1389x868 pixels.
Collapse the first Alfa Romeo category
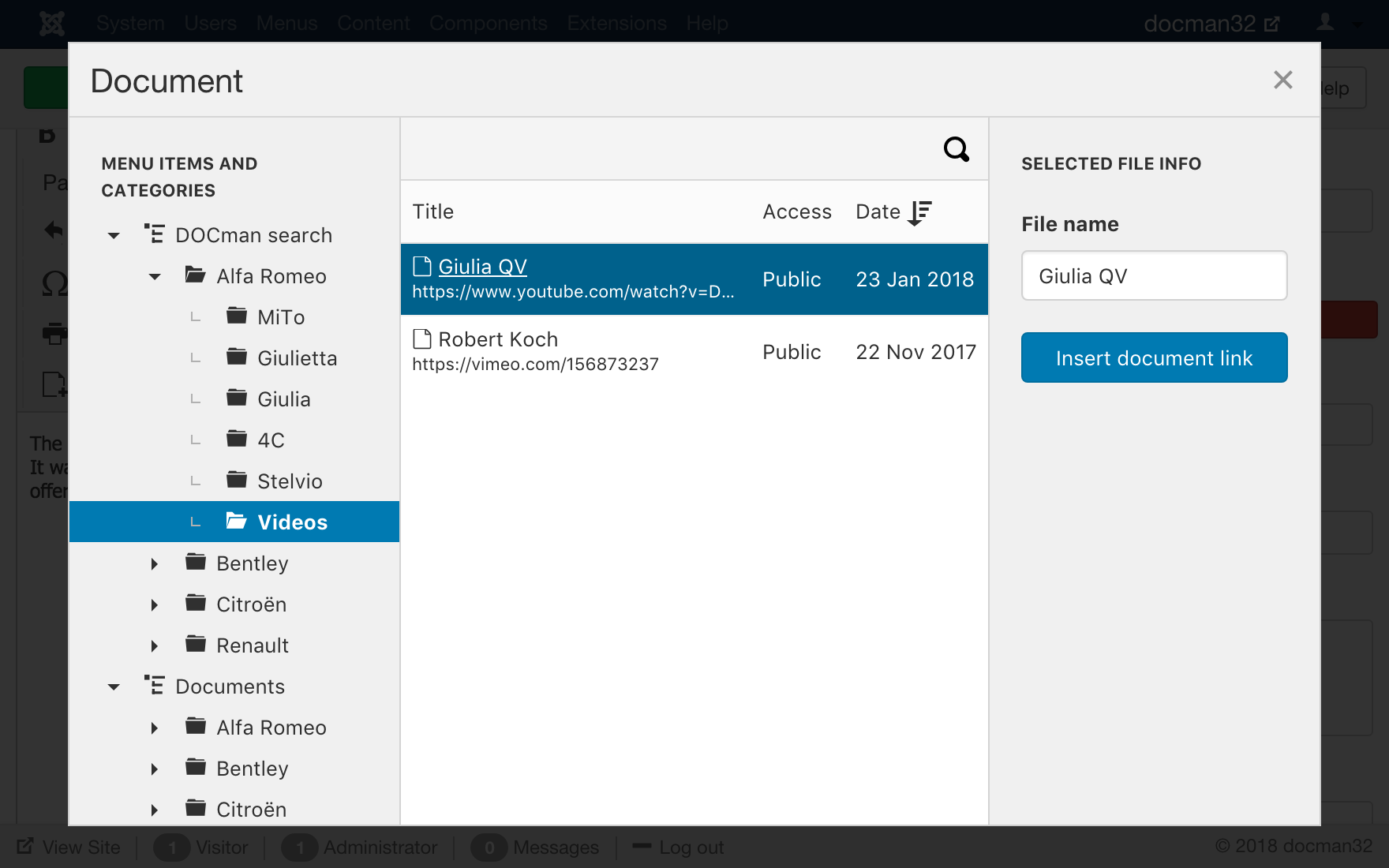(155, 276)
